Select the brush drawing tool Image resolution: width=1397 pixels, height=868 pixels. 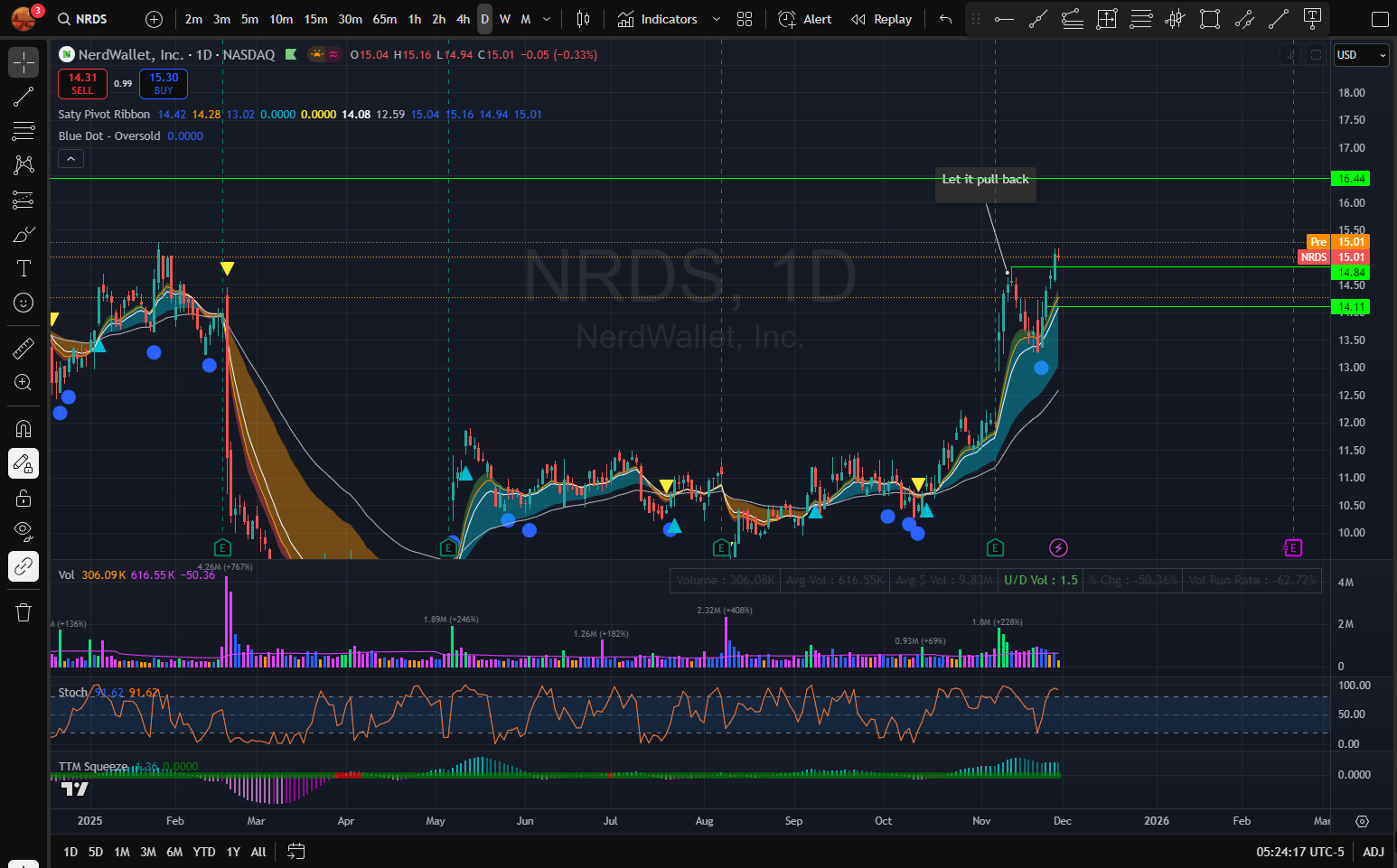[23, 234]
